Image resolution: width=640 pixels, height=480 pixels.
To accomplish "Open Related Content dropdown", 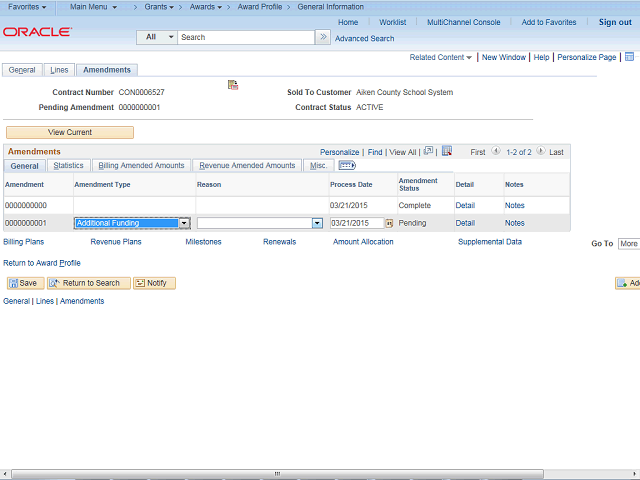I will point(440,57).
